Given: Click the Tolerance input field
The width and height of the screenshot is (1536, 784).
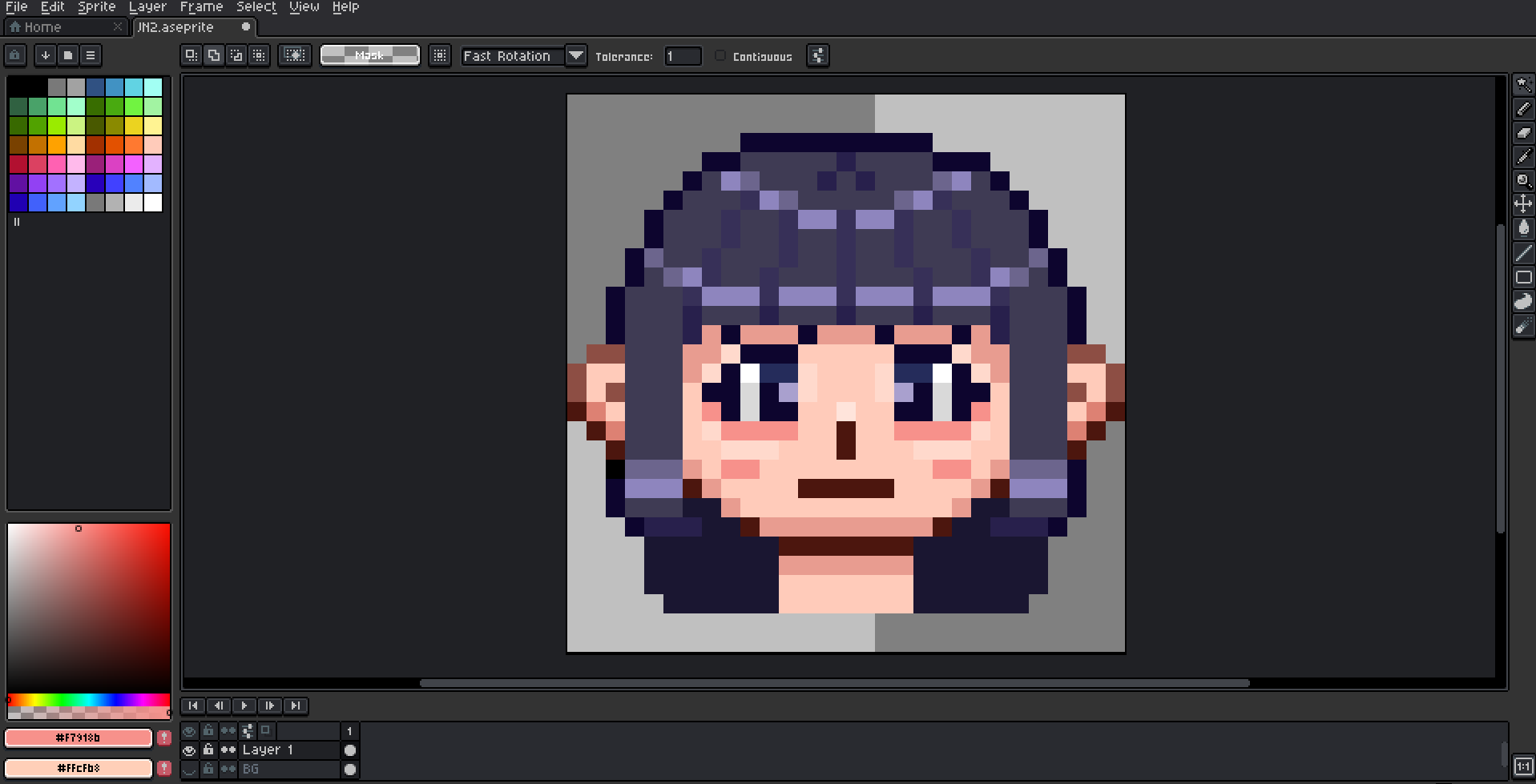Looking at the screenshot, I should click(683, 56).
